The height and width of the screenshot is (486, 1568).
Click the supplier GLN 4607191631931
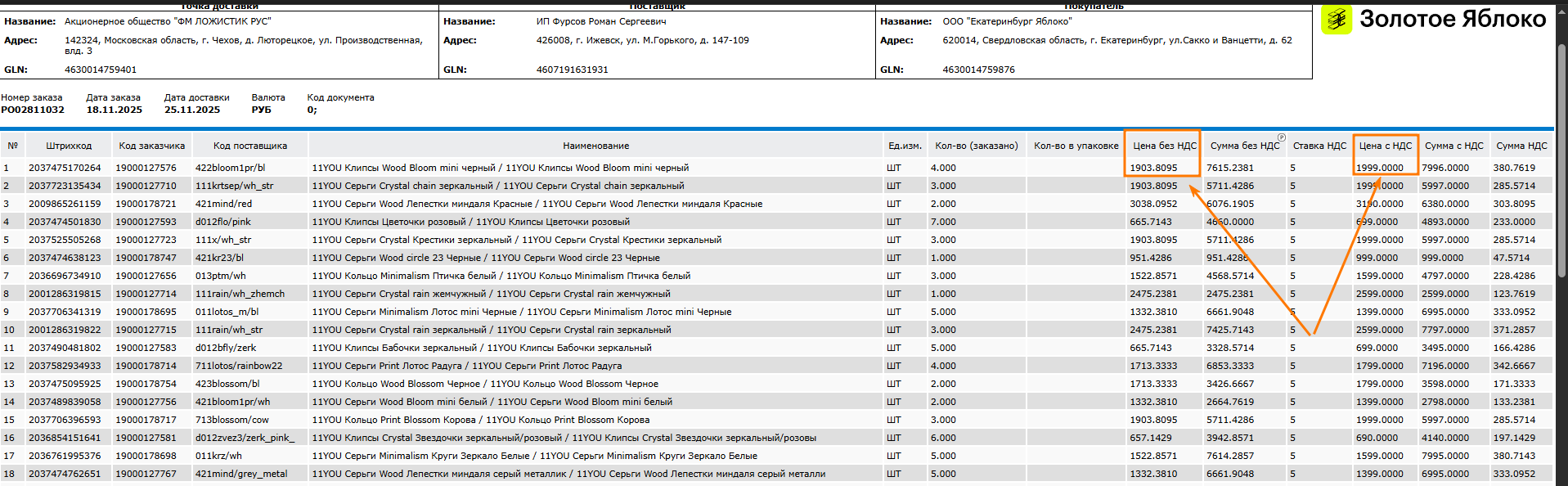(573, 70)
